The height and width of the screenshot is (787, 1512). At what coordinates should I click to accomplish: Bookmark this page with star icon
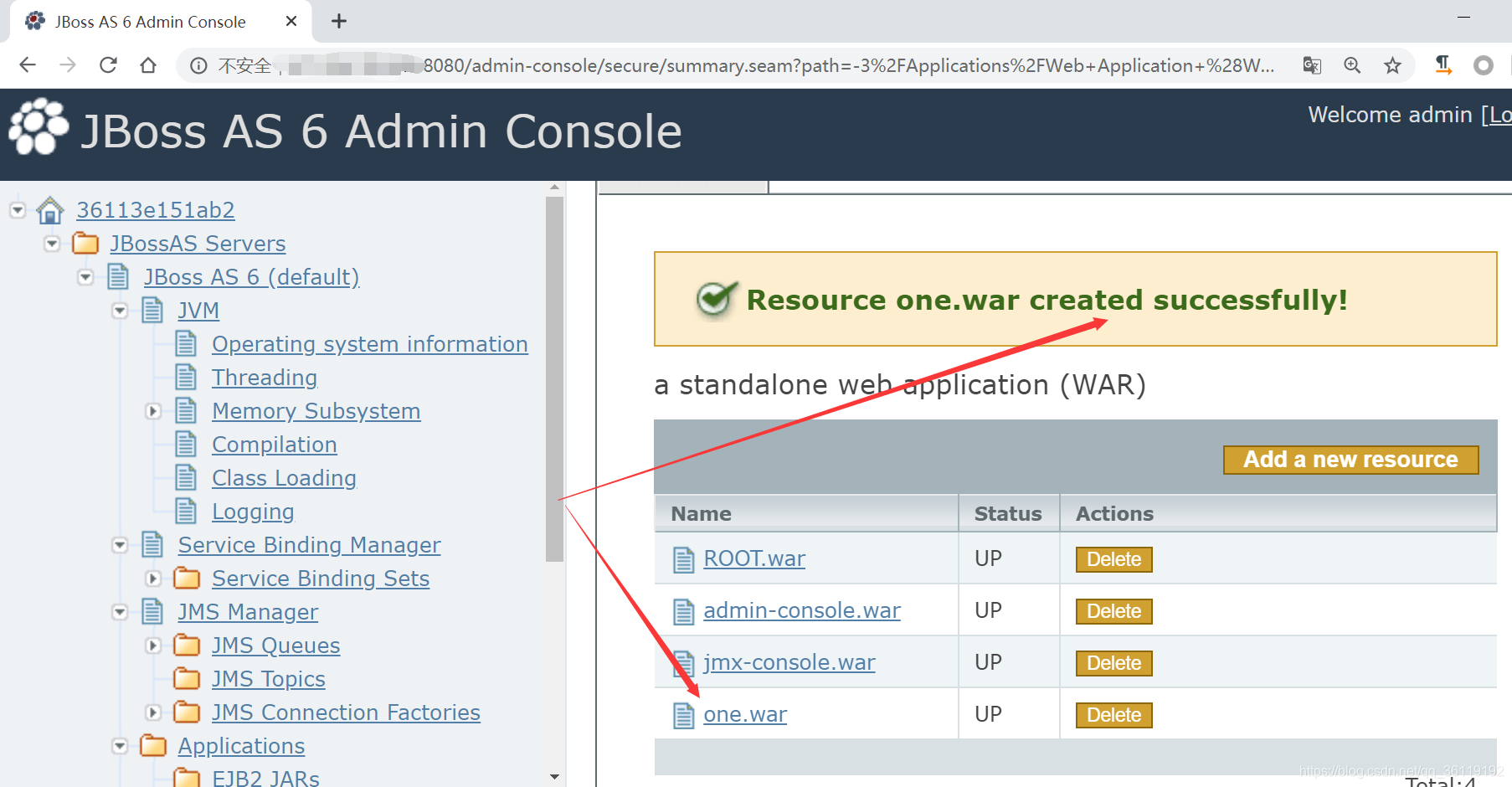pos(1392,65)
